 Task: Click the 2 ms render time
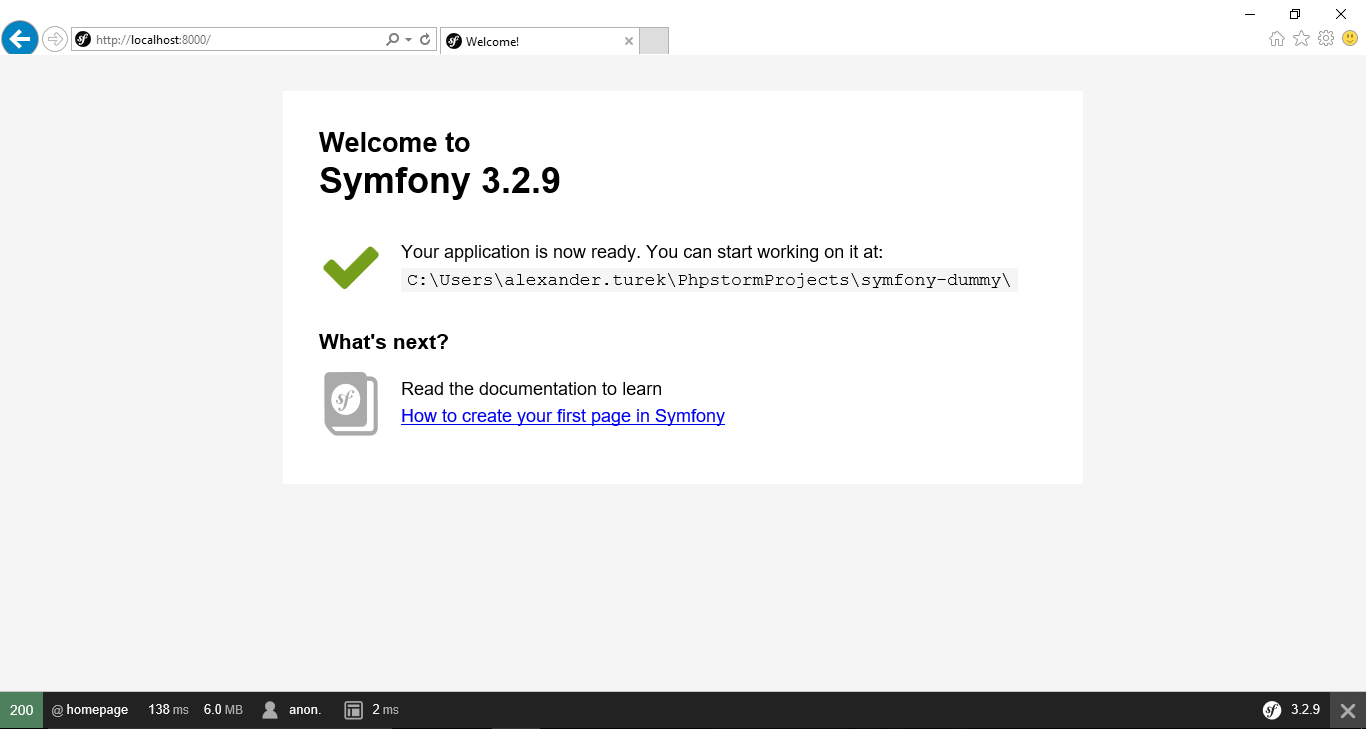385,710
